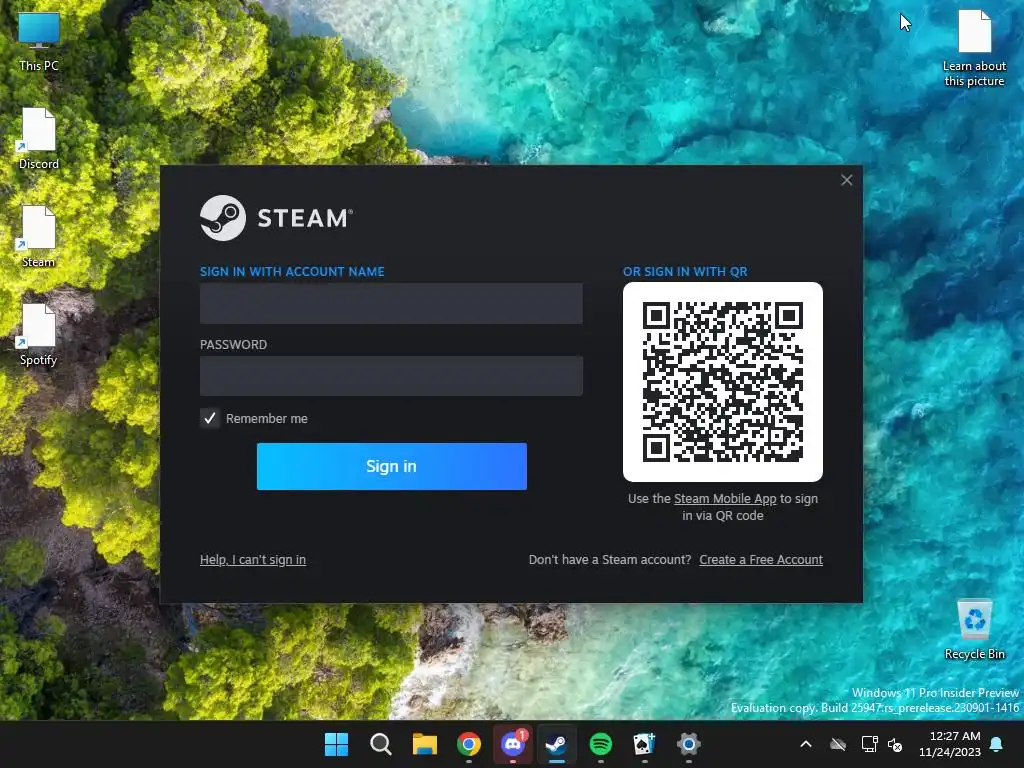The width and height of the screenshot is (1024, 768).
Task: Open Discord from the taskbar
Action: 513,744
